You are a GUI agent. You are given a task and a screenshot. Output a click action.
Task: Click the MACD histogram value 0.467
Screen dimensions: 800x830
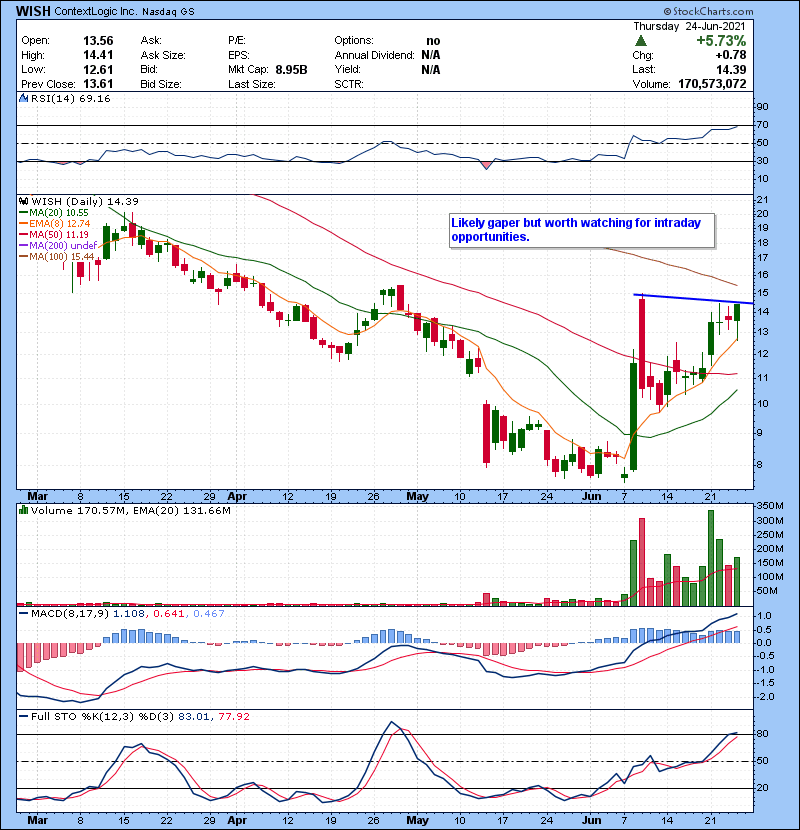[x=209, y=614]
